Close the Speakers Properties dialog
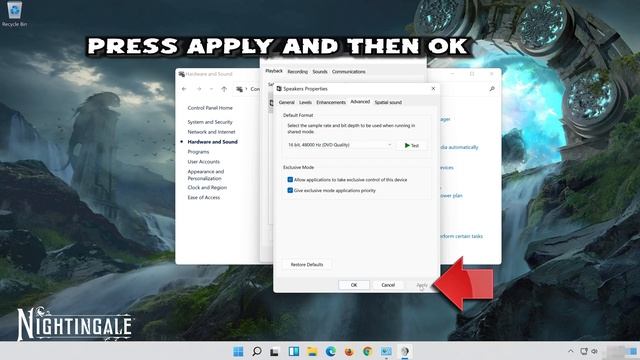 (x=433, y=89)
